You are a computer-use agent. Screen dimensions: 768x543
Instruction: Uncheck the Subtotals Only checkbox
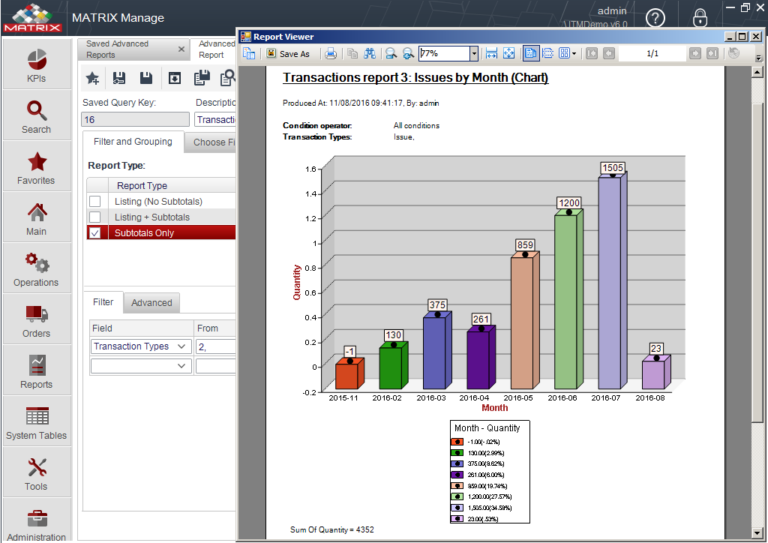coord(95,232)
